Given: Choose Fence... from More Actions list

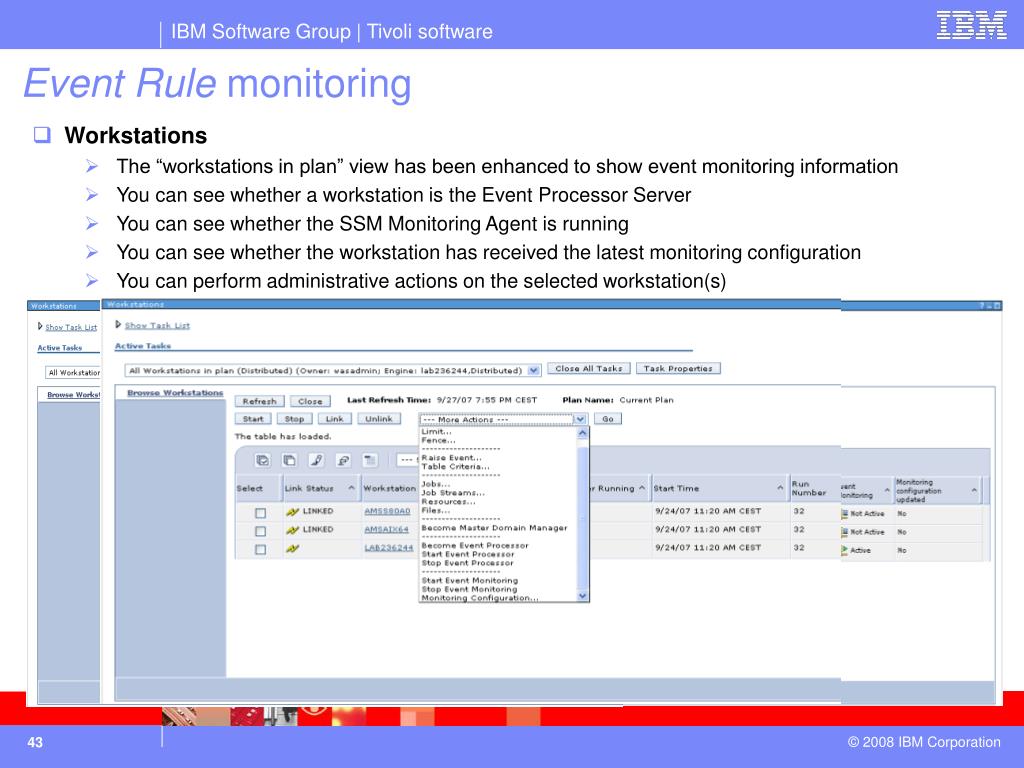Looking at the screenshot, I should [438, 440].
